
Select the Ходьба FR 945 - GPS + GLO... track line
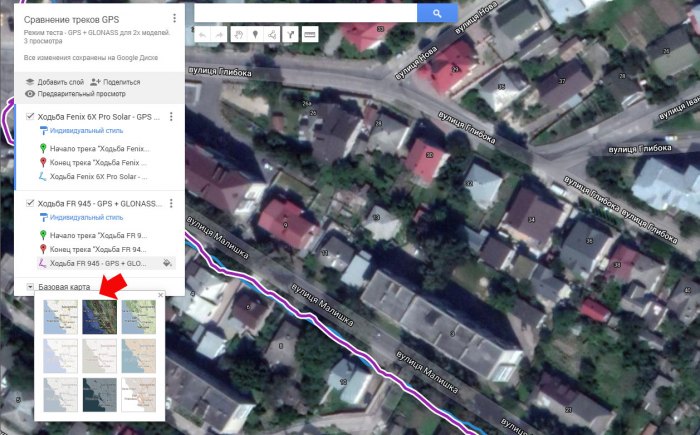(x=98, y=263)
